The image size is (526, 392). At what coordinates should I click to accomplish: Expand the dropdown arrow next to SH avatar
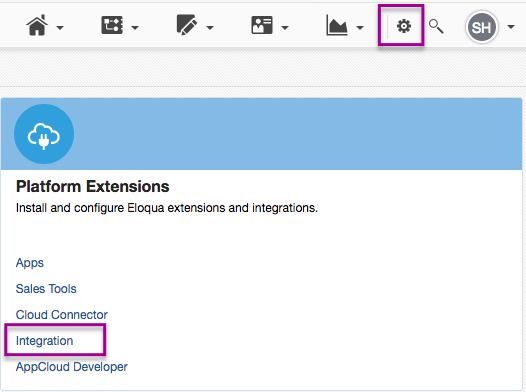[511, 27]
